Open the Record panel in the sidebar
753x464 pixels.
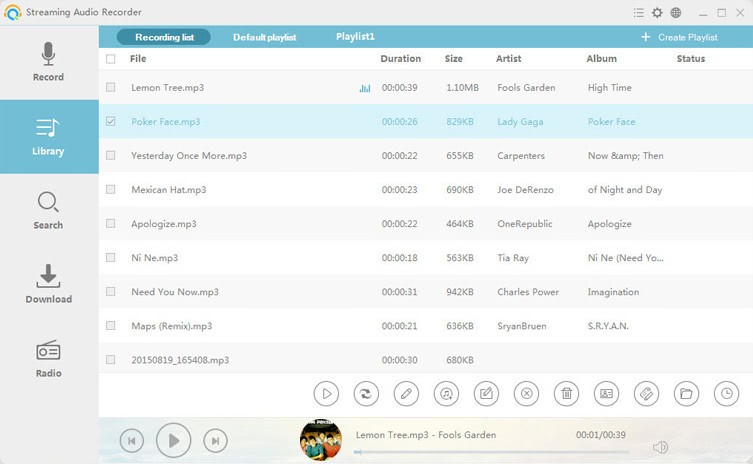pyautogui.click(x=48, y=62)
